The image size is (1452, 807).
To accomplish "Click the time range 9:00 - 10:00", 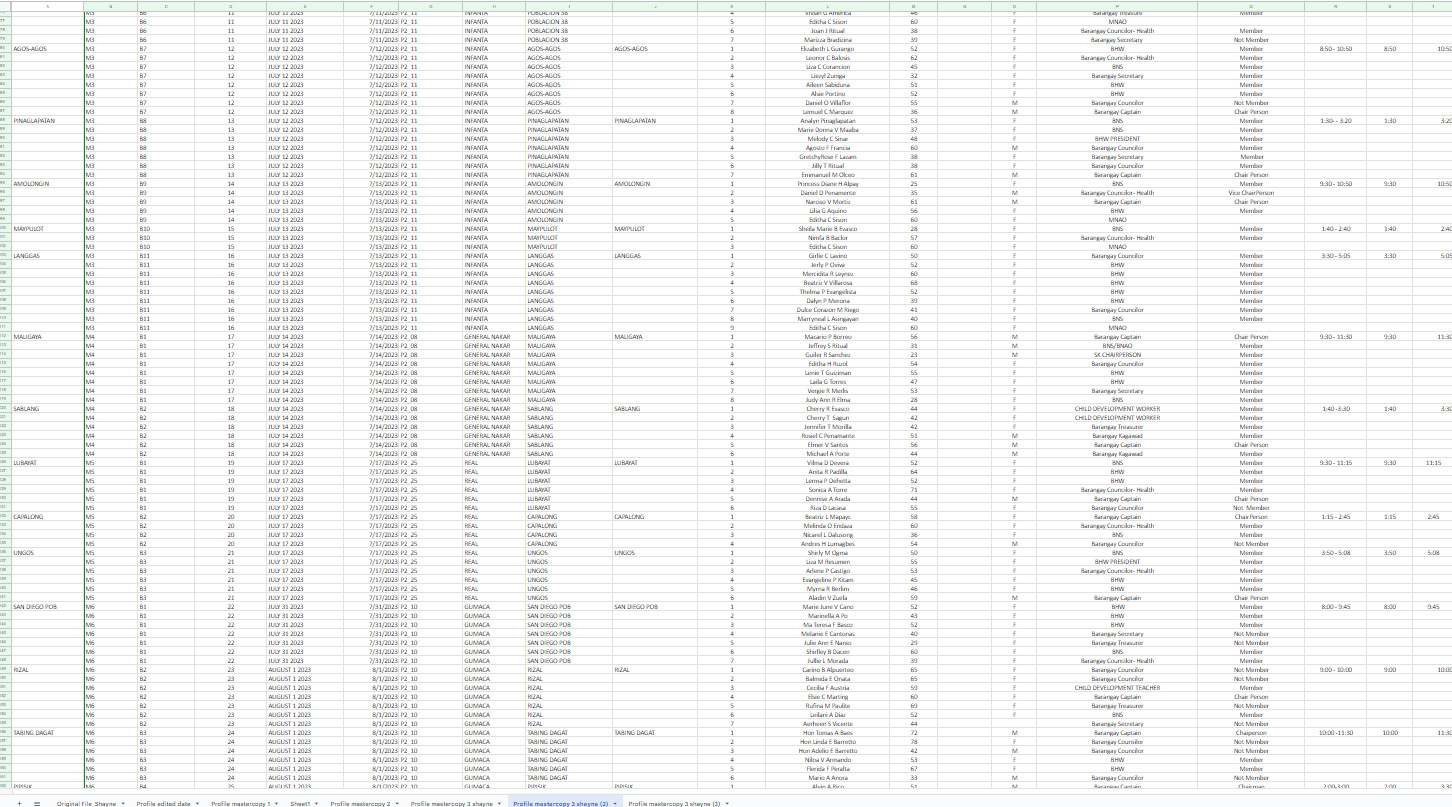I will [x=1336, y=670].
